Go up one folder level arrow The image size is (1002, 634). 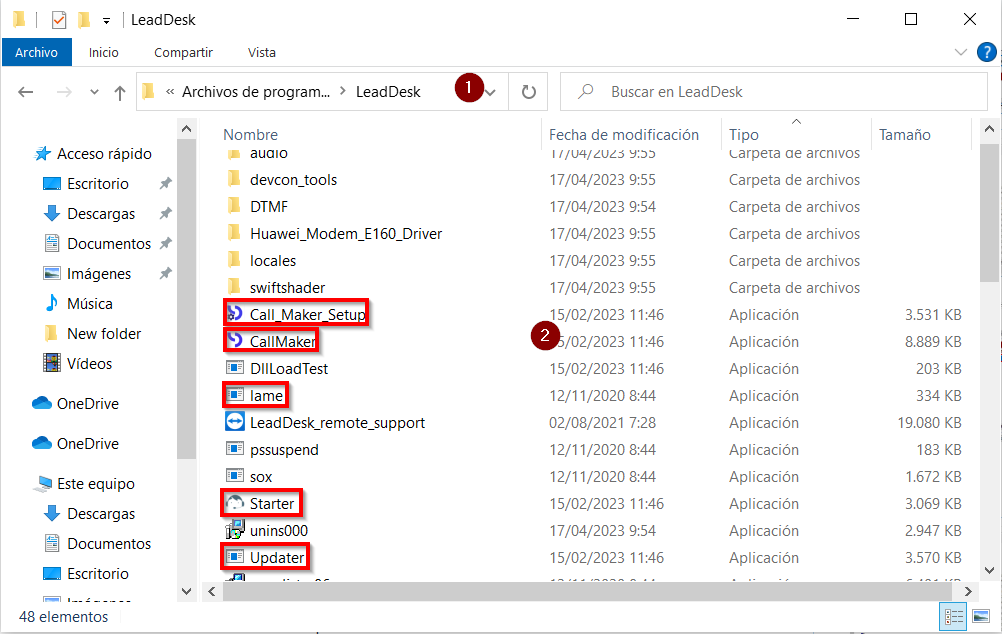(x=119, y=93)
